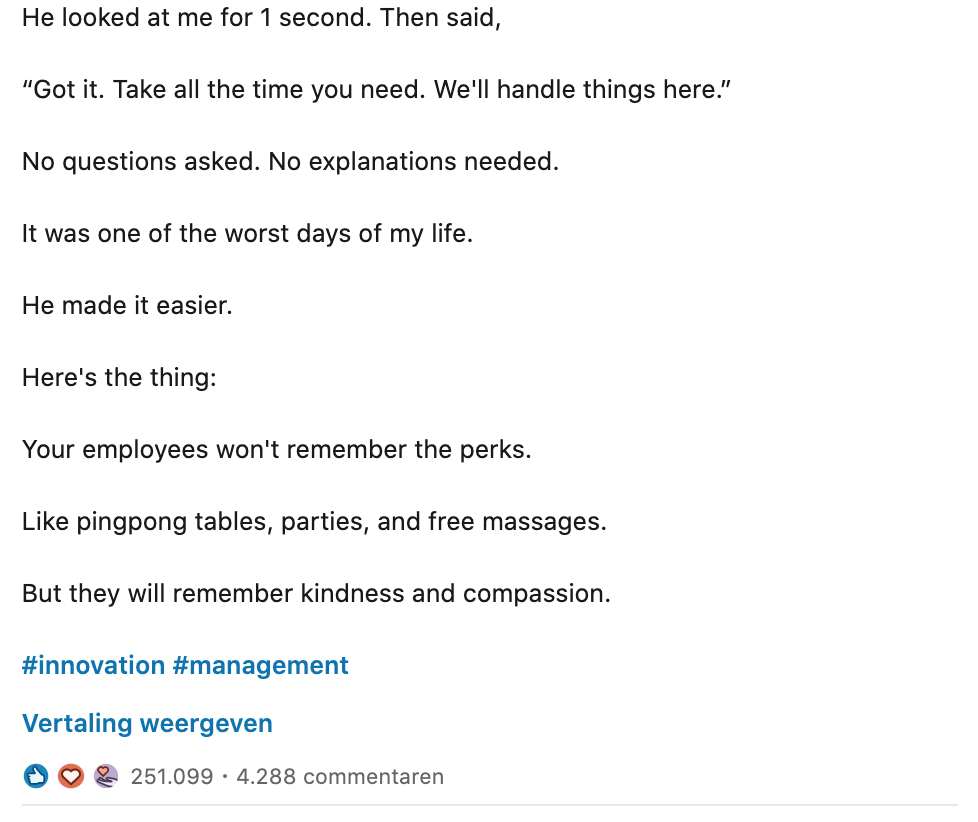978x822 pixels.
Task: Click the red heart Love reaction icon
Action: click(70, 776)
